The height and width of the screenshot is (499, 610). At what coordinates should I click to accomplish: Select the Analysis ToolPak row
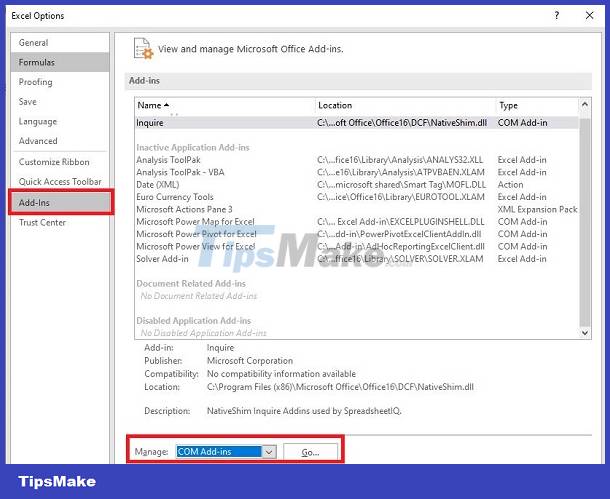click(357, 160)
